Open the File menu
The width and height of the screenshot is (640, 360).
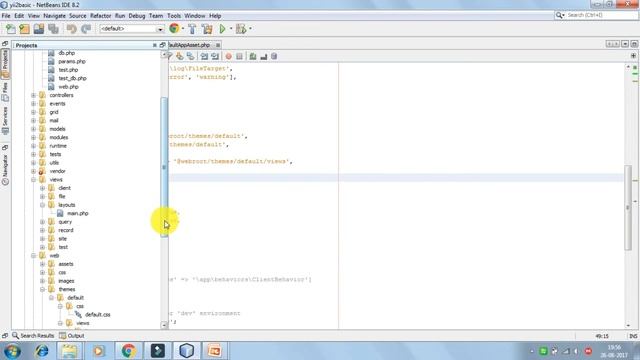click(x=6, y=16)
